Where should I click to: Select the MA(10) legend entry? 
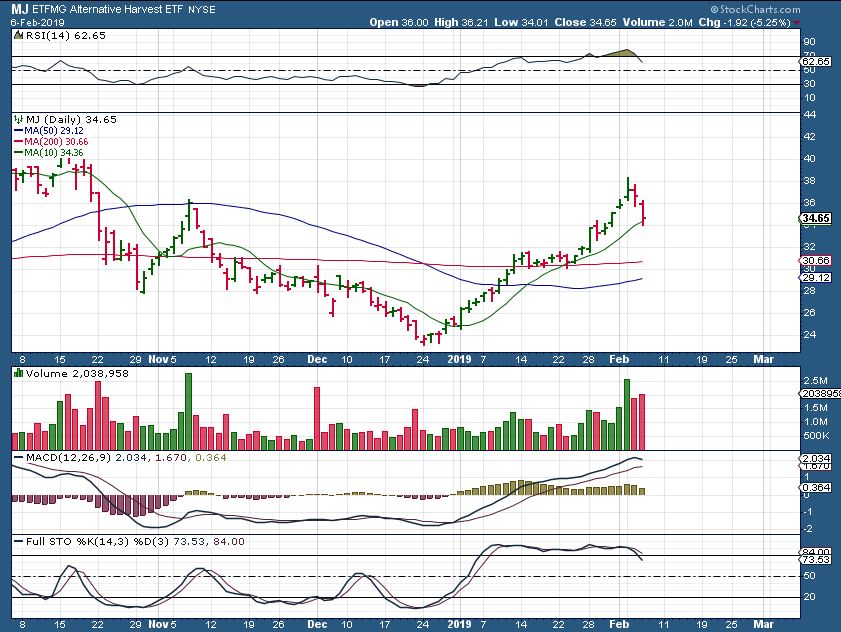point(50,152)
